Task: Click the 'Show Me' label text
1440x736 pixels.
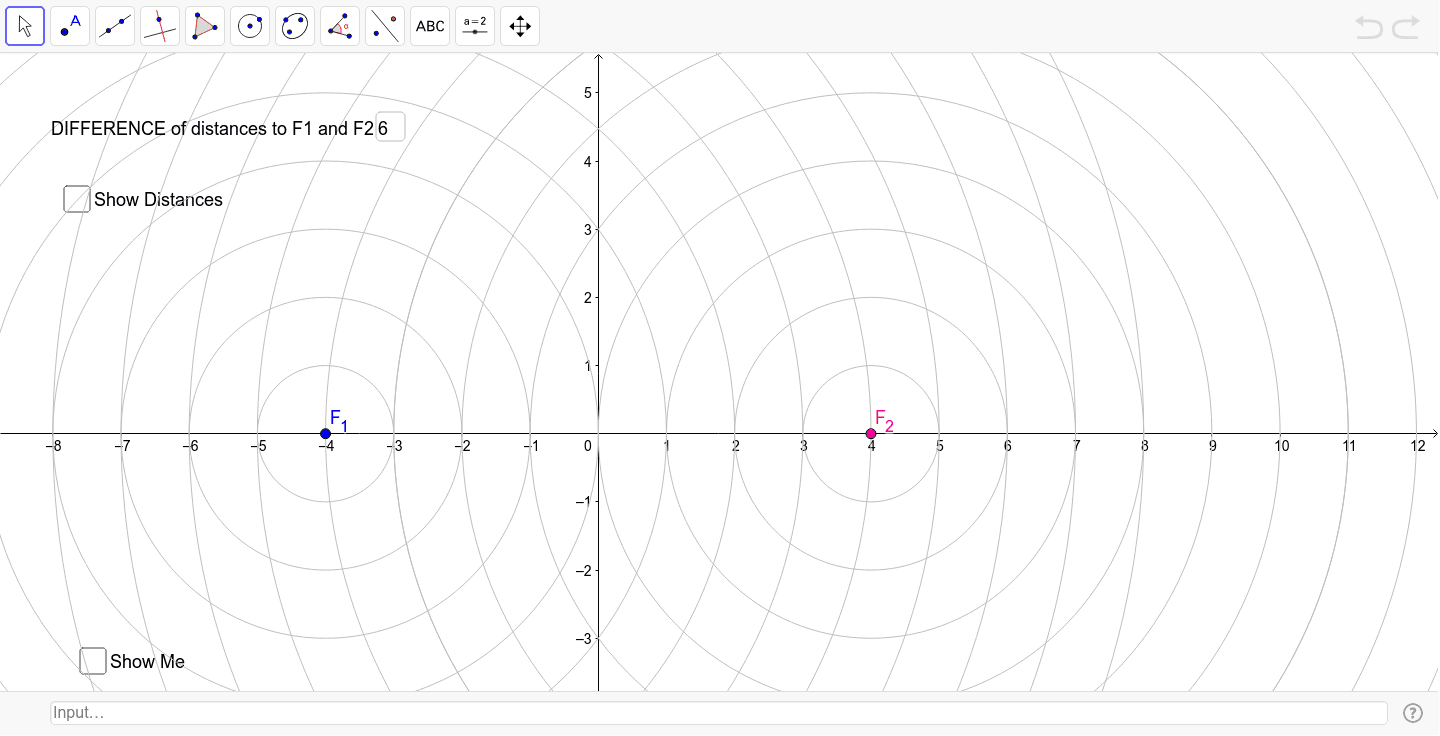Action: pos(147,662)
